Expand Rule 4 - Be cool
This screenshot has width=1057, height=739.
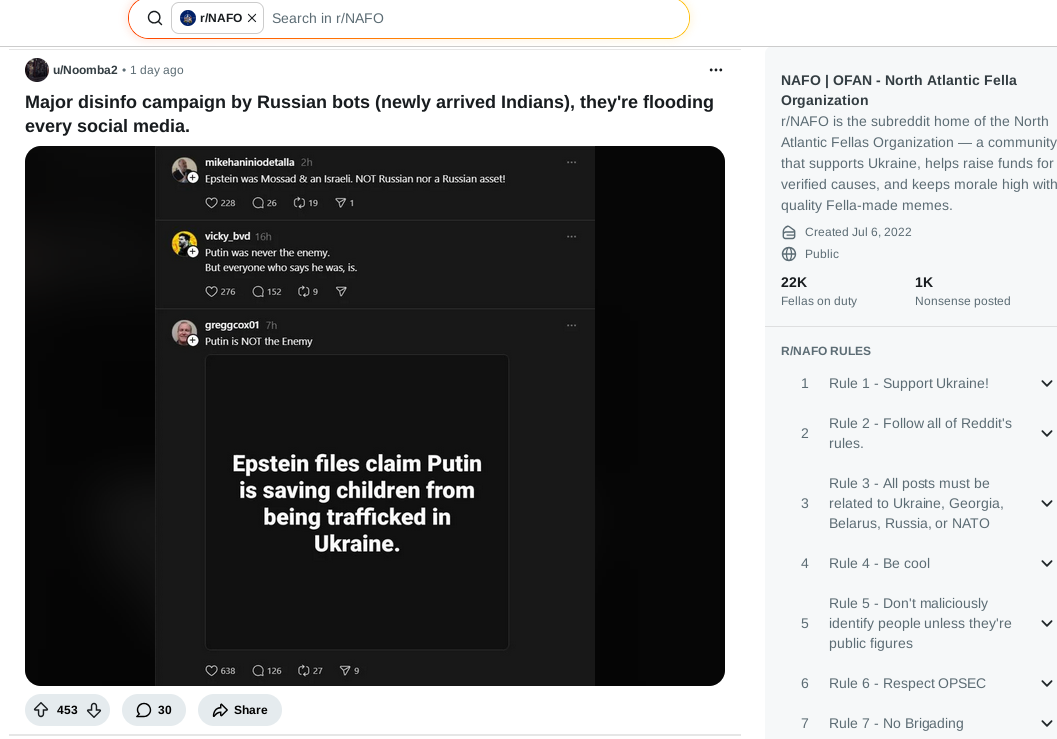(1046, 564)
